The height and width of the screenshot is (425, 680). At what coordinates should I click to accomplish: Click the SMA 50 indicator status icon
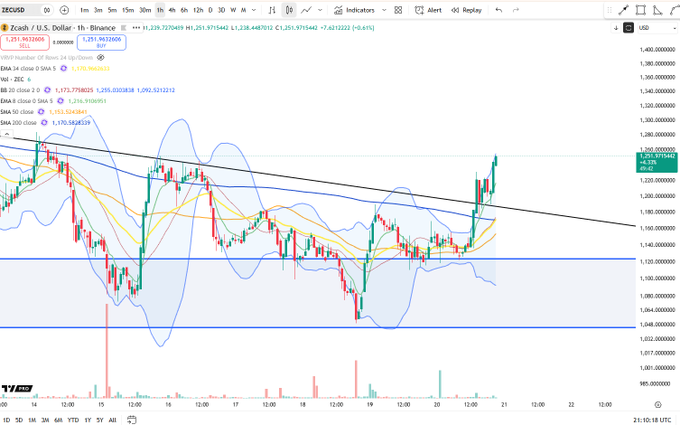tap(41, 111)
